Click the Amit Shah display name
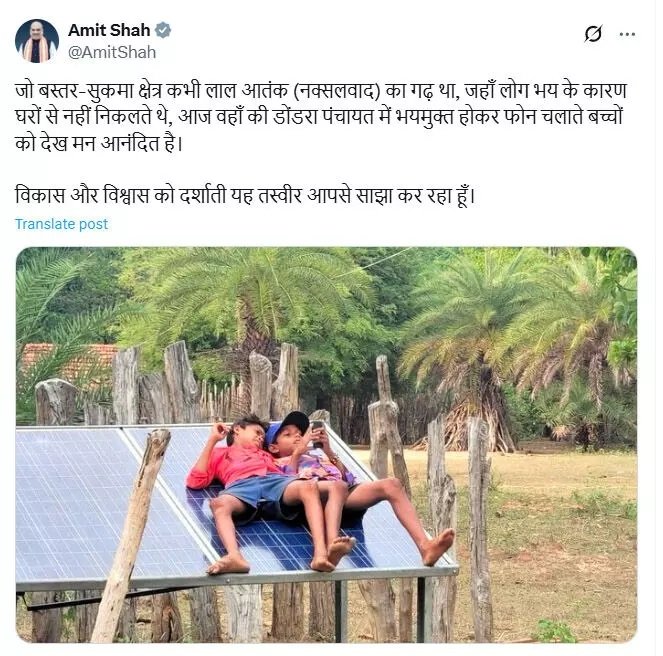This screenshot has width=663, height=656. pos(109,30)
